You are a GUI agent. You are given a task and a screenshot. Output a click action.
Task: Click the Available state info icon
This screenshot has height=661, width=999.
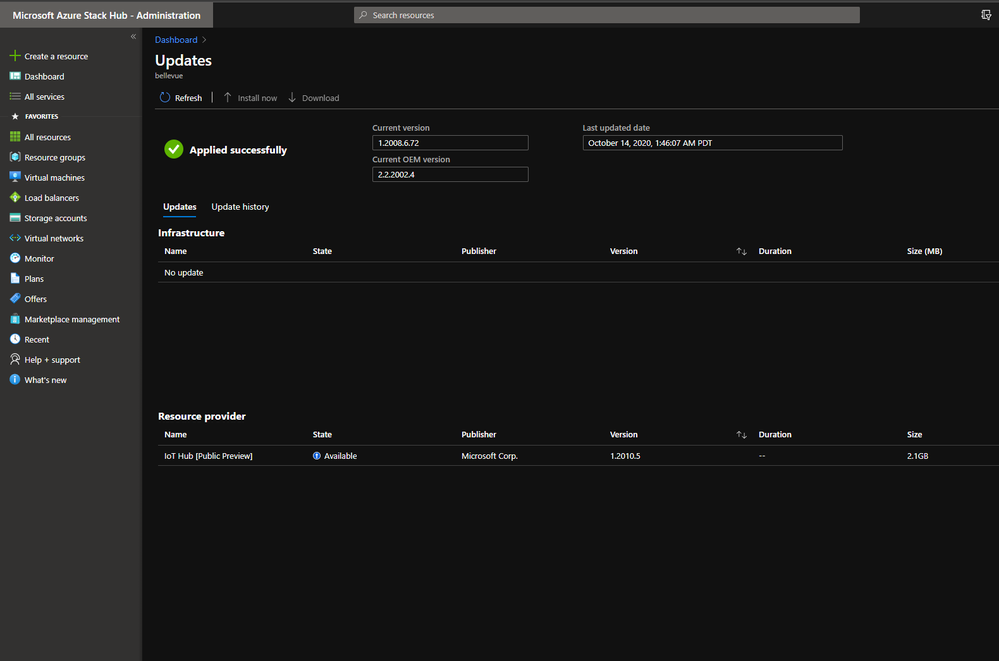click(317, 456)
